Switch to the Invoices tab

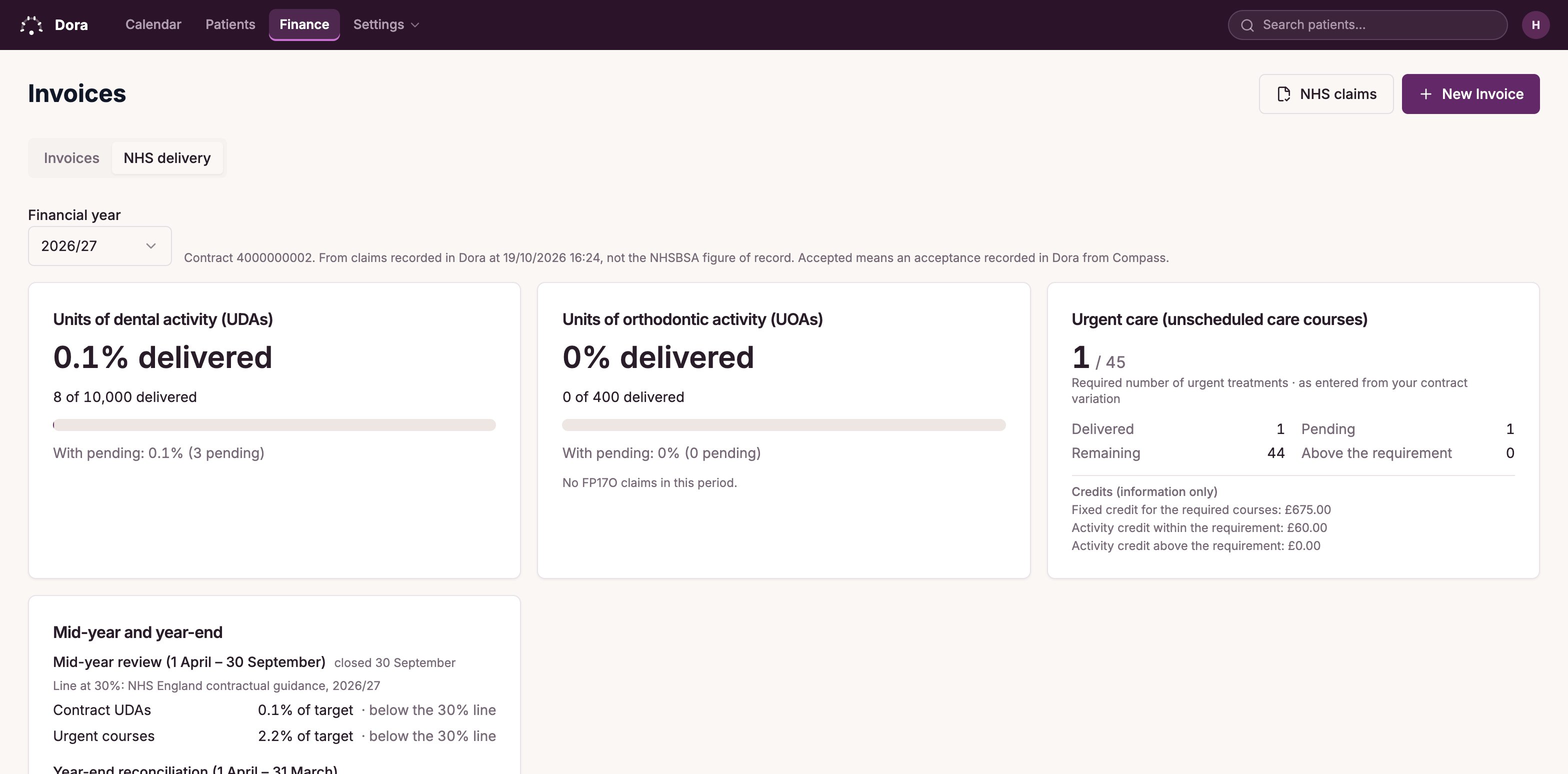click(71, 158)
